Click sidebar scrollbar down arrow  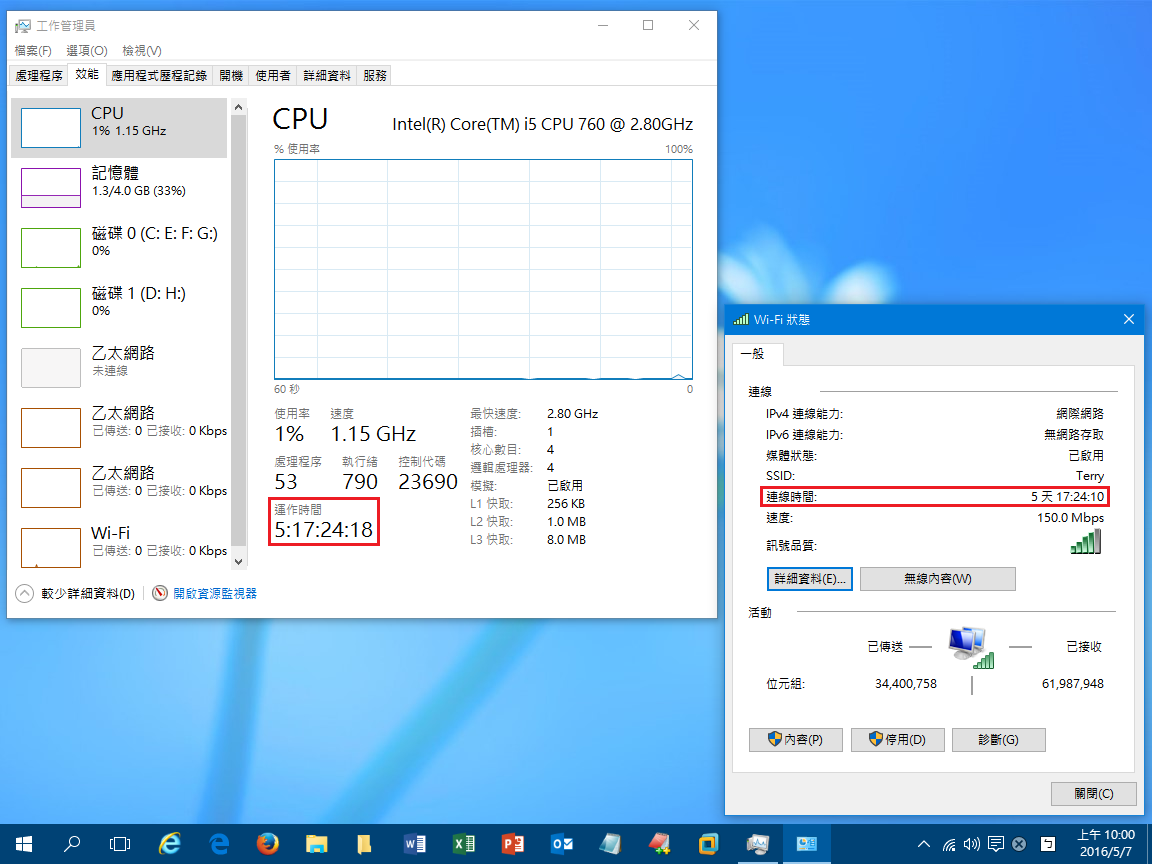tap(238, 562)
